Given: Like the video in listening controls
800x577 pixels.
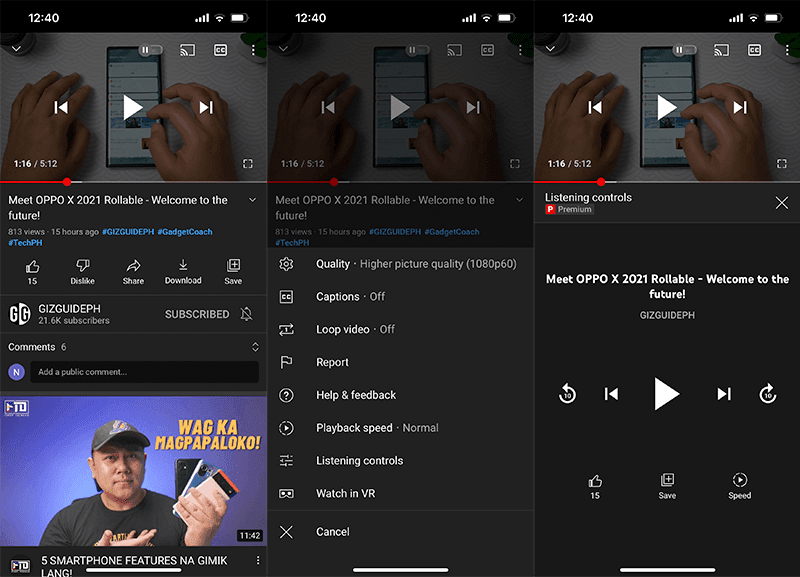Looking at the screenshot, I should [595, 487].
